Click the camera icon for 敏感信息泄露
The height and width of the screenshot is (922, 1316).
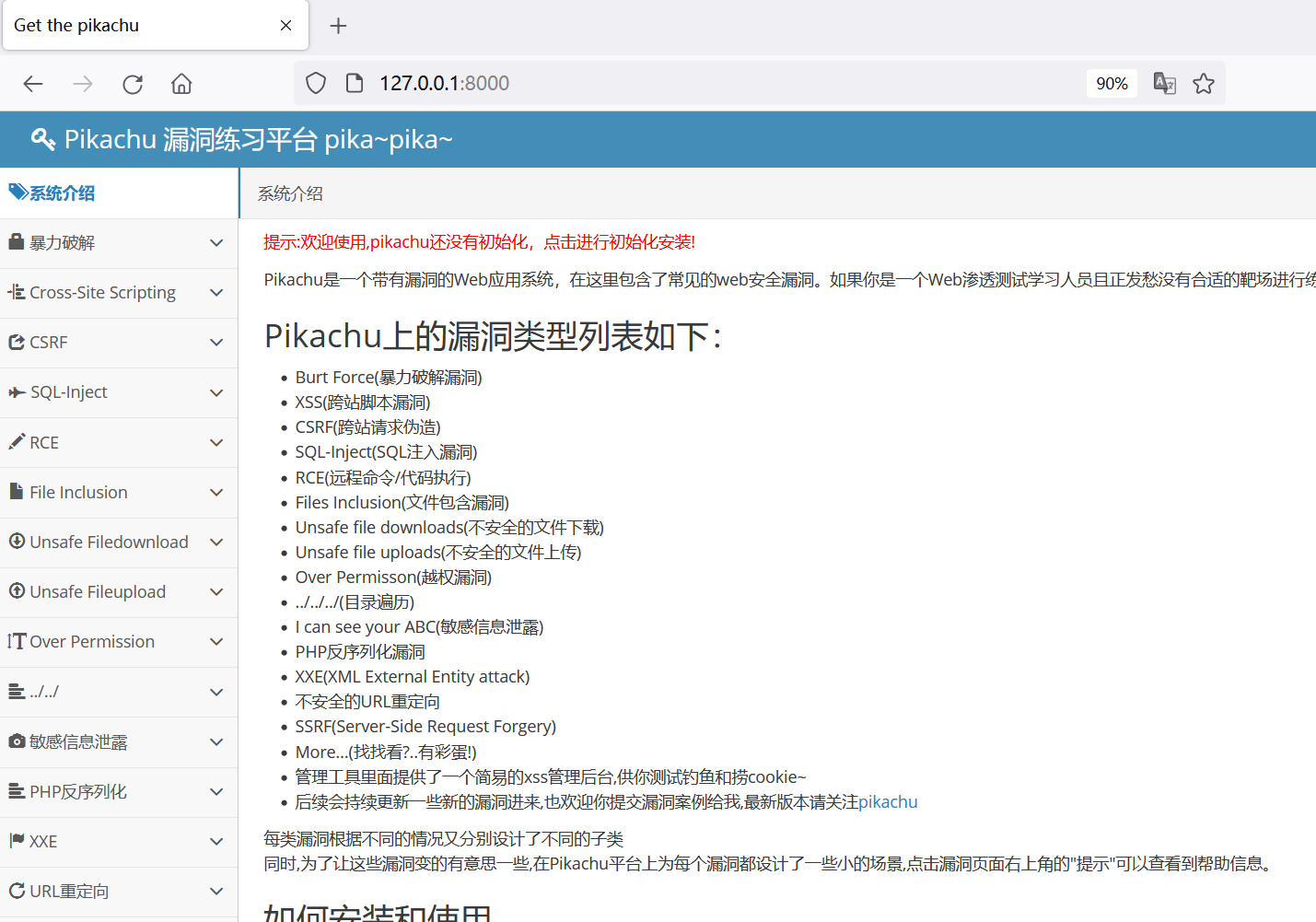coord(17,741)
